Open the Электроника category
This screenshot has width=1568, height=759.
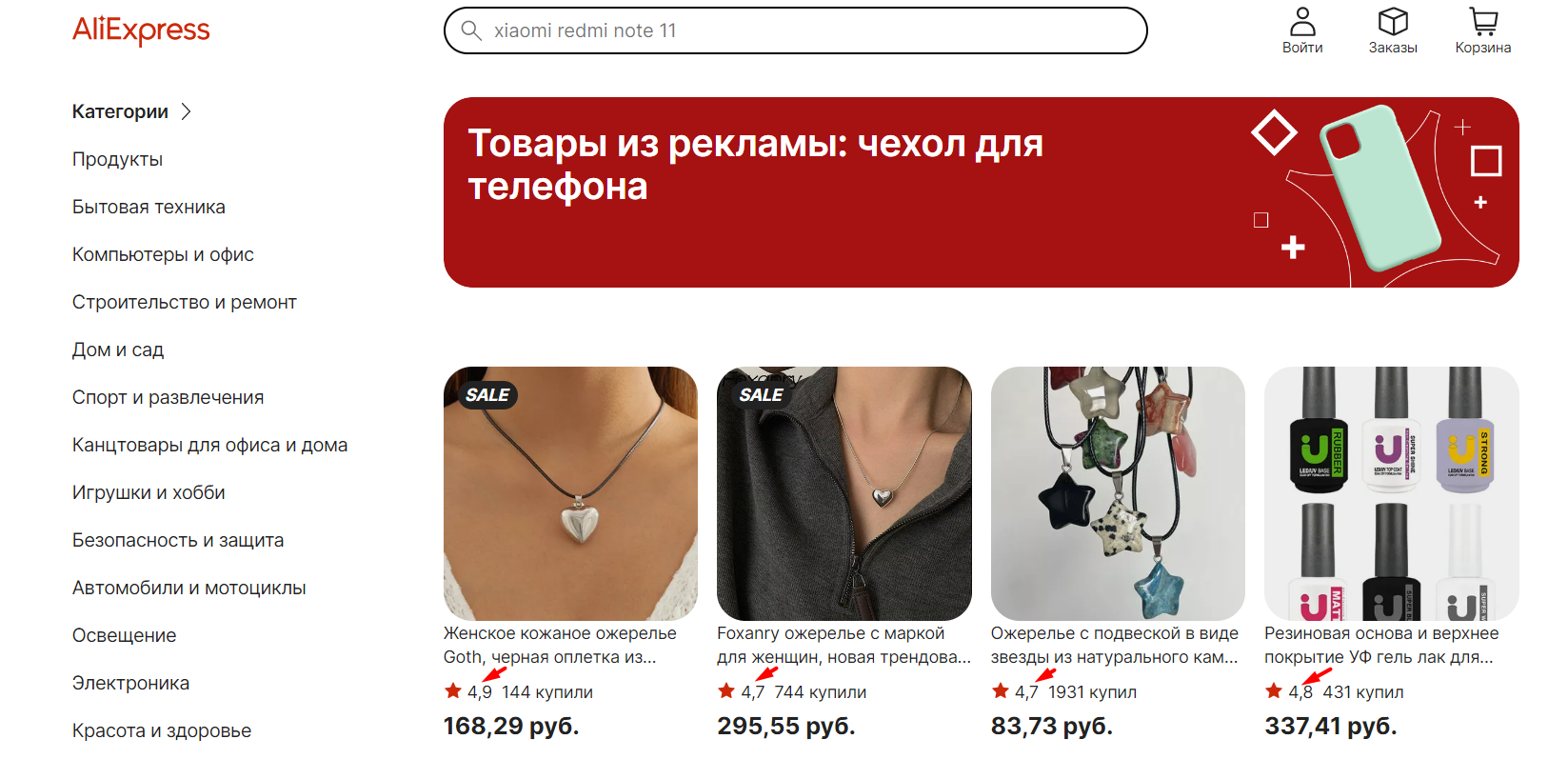click(x=130, y=683)
